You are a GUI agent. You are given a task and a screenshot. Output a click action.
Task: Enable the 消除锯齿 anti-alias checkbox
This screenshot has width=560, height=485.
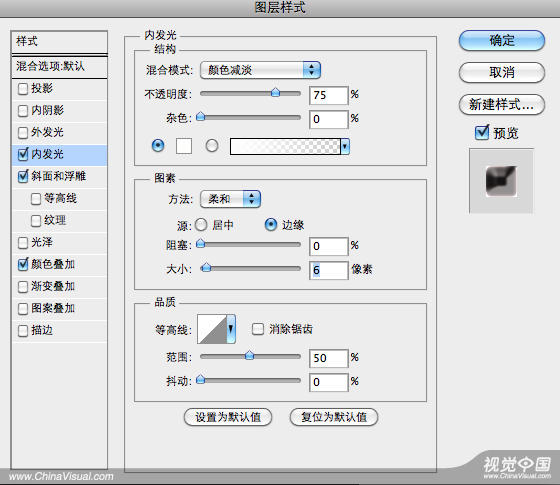tap(258, 329)
